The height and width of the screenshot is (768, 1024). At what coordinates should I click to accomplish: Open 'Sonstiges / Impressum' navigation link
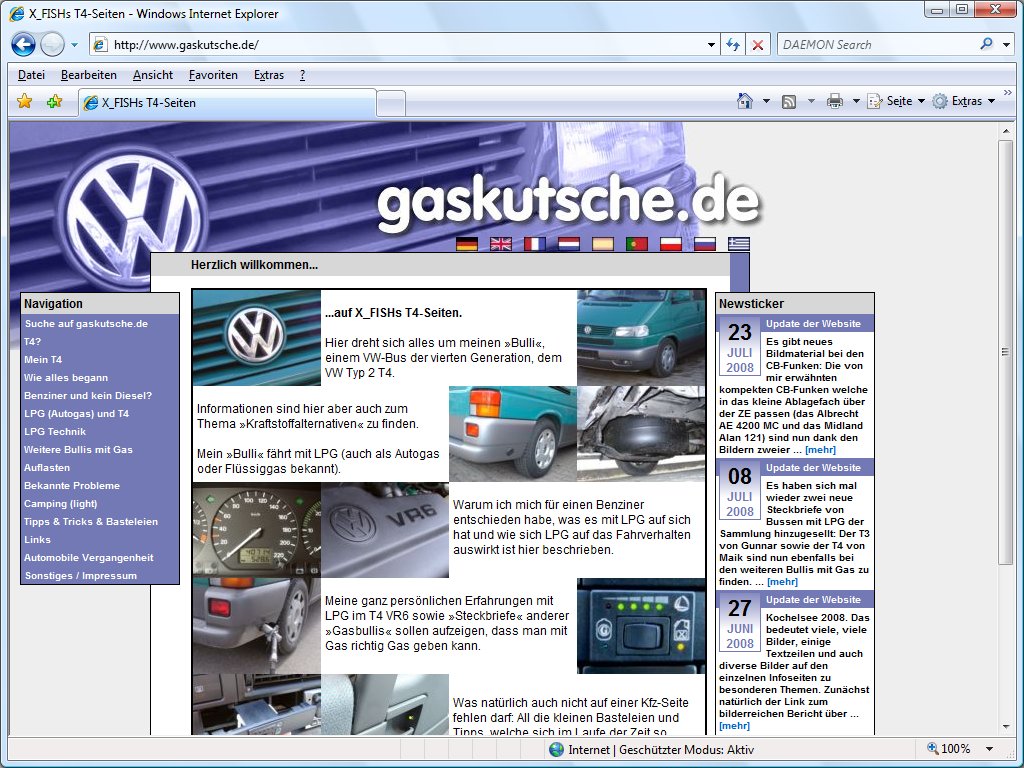click(x=81, y=576)
